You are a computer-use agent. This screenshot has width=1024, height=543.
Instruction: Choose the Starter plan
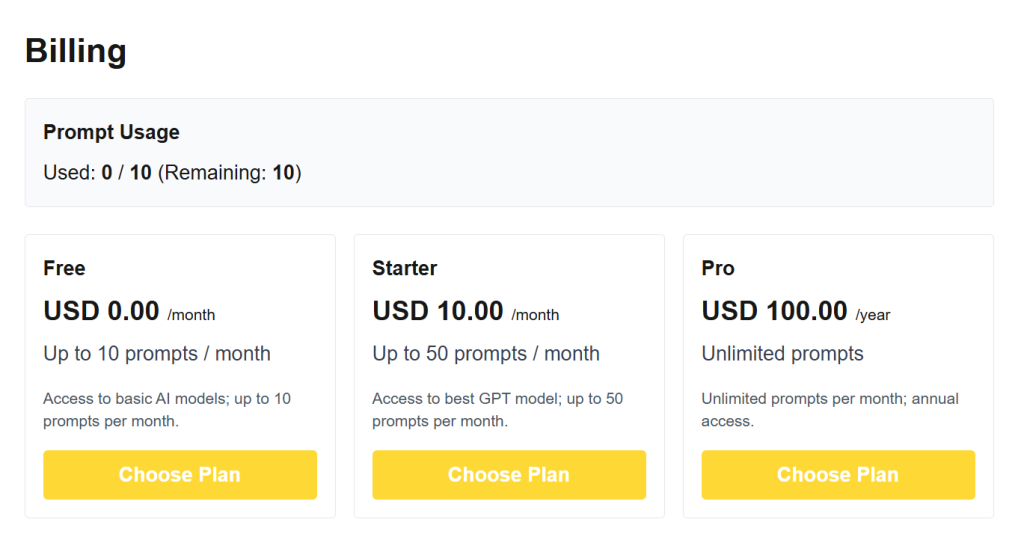(x=509, y=474)
